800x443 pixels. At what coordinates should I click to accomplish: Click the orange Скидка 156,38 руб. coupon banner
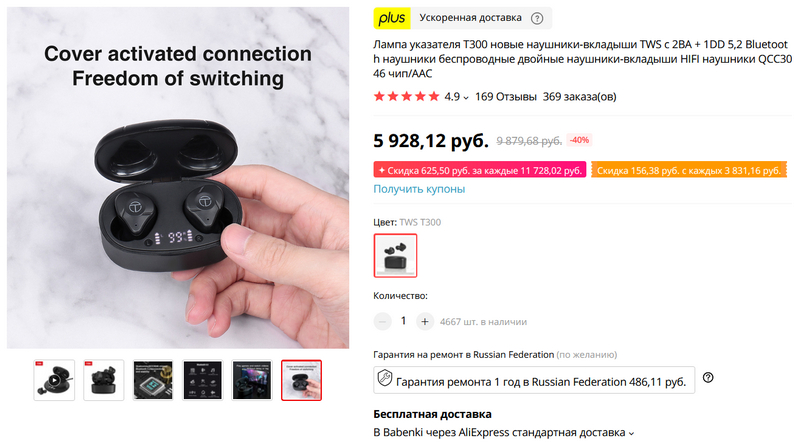[x=689, y=170]
